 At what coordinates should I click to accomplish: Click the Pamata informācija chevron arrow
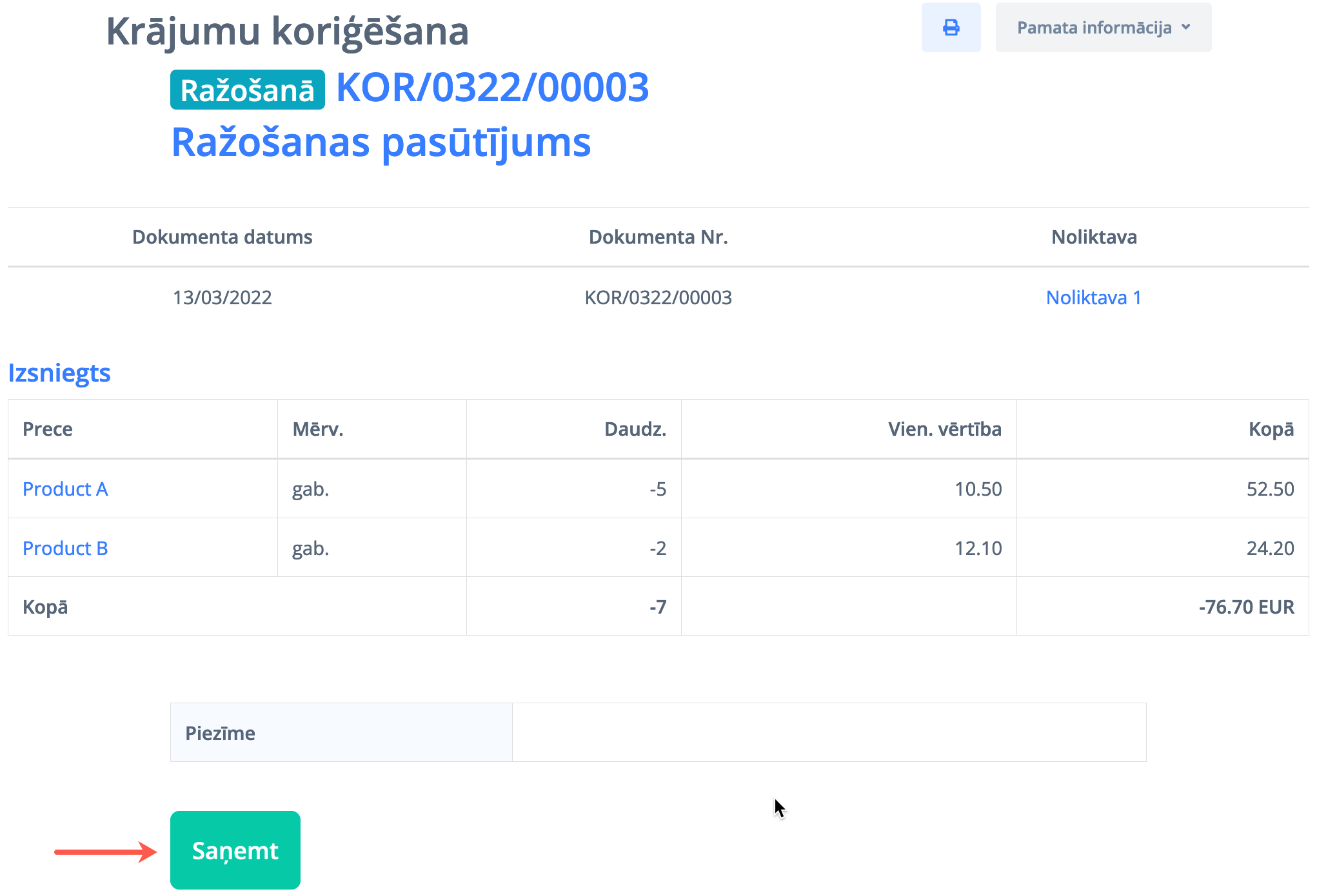[x=1185, y=27]
